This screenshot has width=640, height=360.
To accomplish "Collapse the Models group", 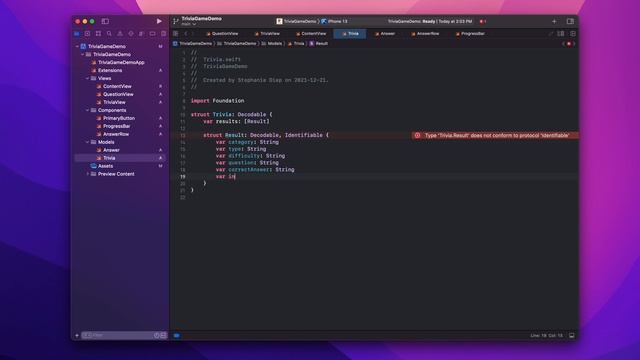I will pyautogui.click(x=87, y=142).
